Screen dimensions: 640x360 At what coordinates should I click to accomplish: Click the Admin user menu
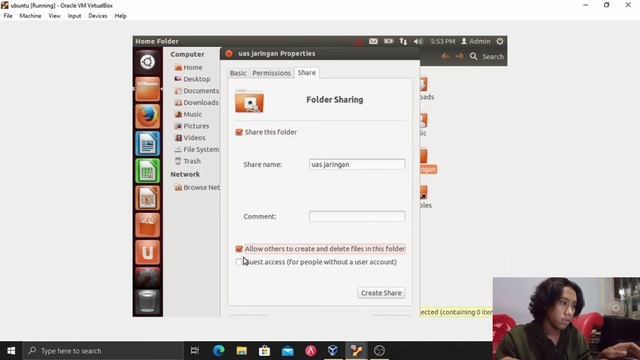point(476,41)
